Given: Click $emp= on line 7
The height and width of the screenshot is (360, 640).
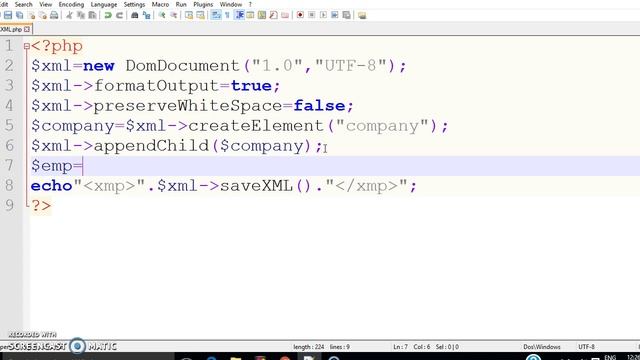Looking at the screenshot, I should (57, 166).
